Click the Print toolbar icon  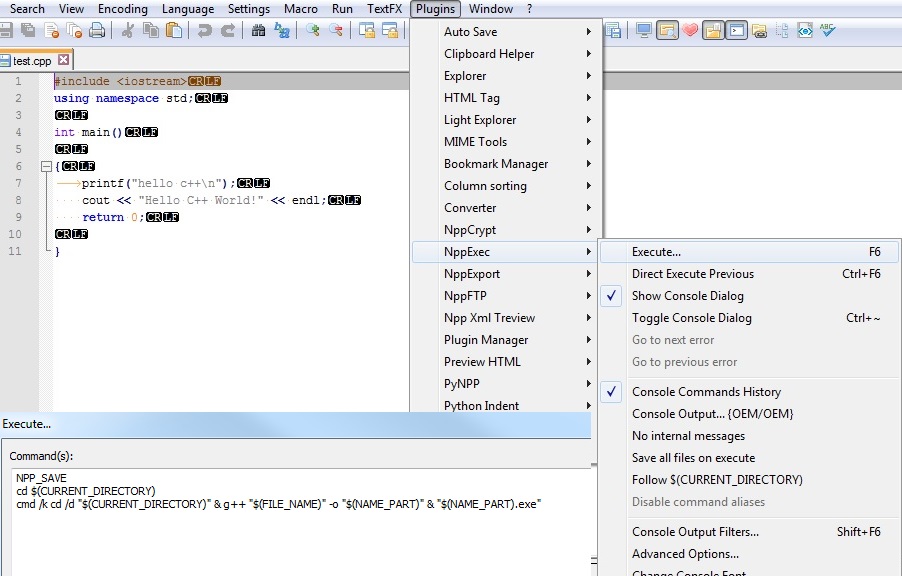pos(97,30)
